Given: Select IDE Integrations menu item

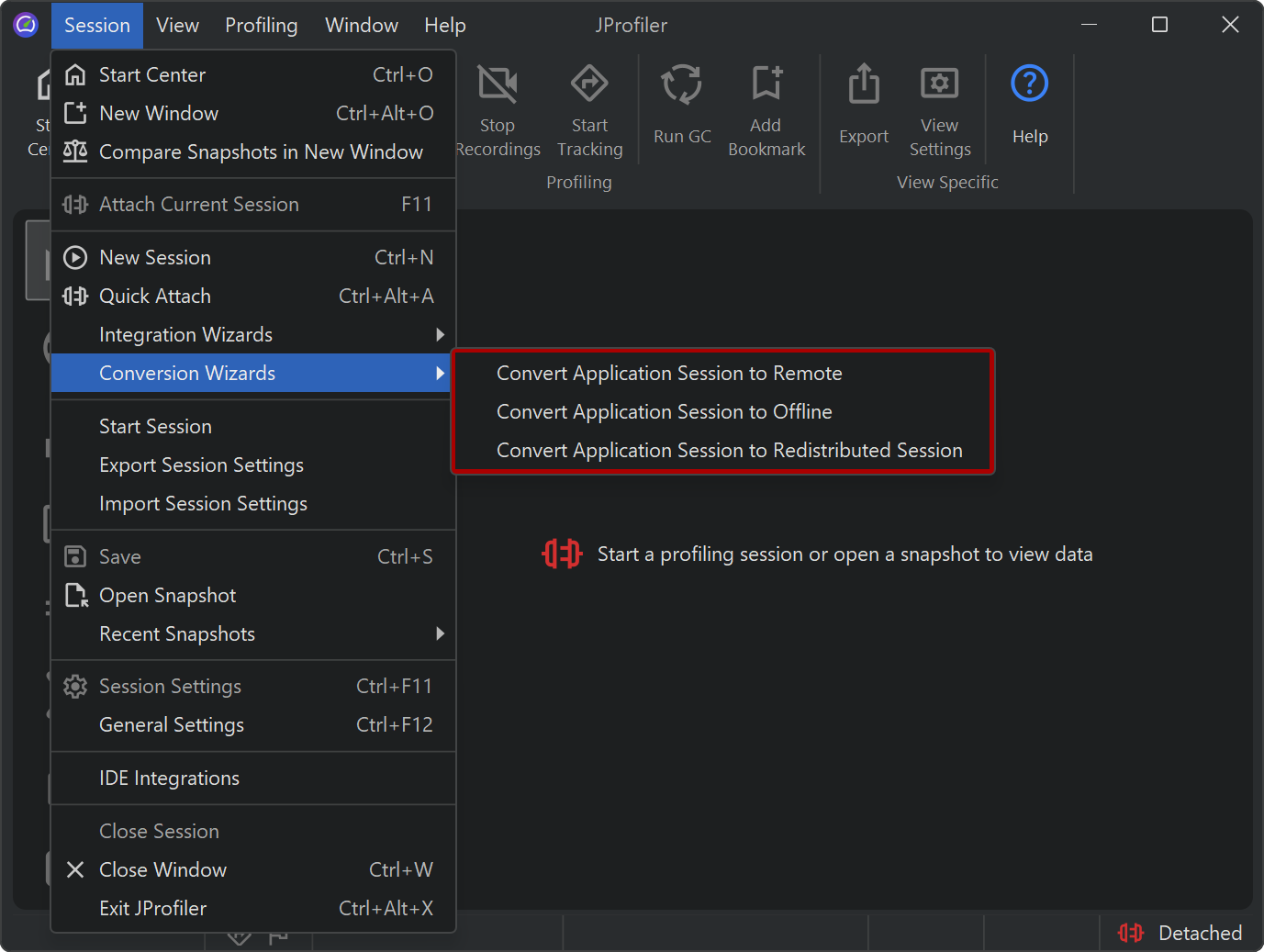Looking at the screenshot, I should point(169,778).
